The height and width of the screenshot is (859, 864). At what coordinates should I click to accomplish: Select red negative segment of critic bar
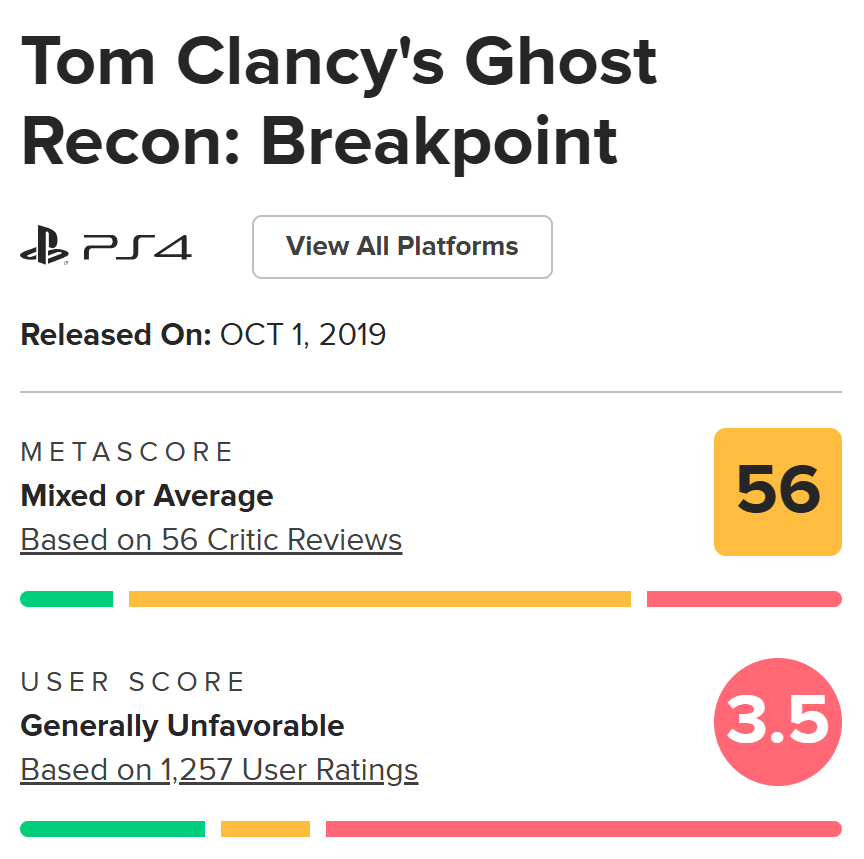pos(744,599)
